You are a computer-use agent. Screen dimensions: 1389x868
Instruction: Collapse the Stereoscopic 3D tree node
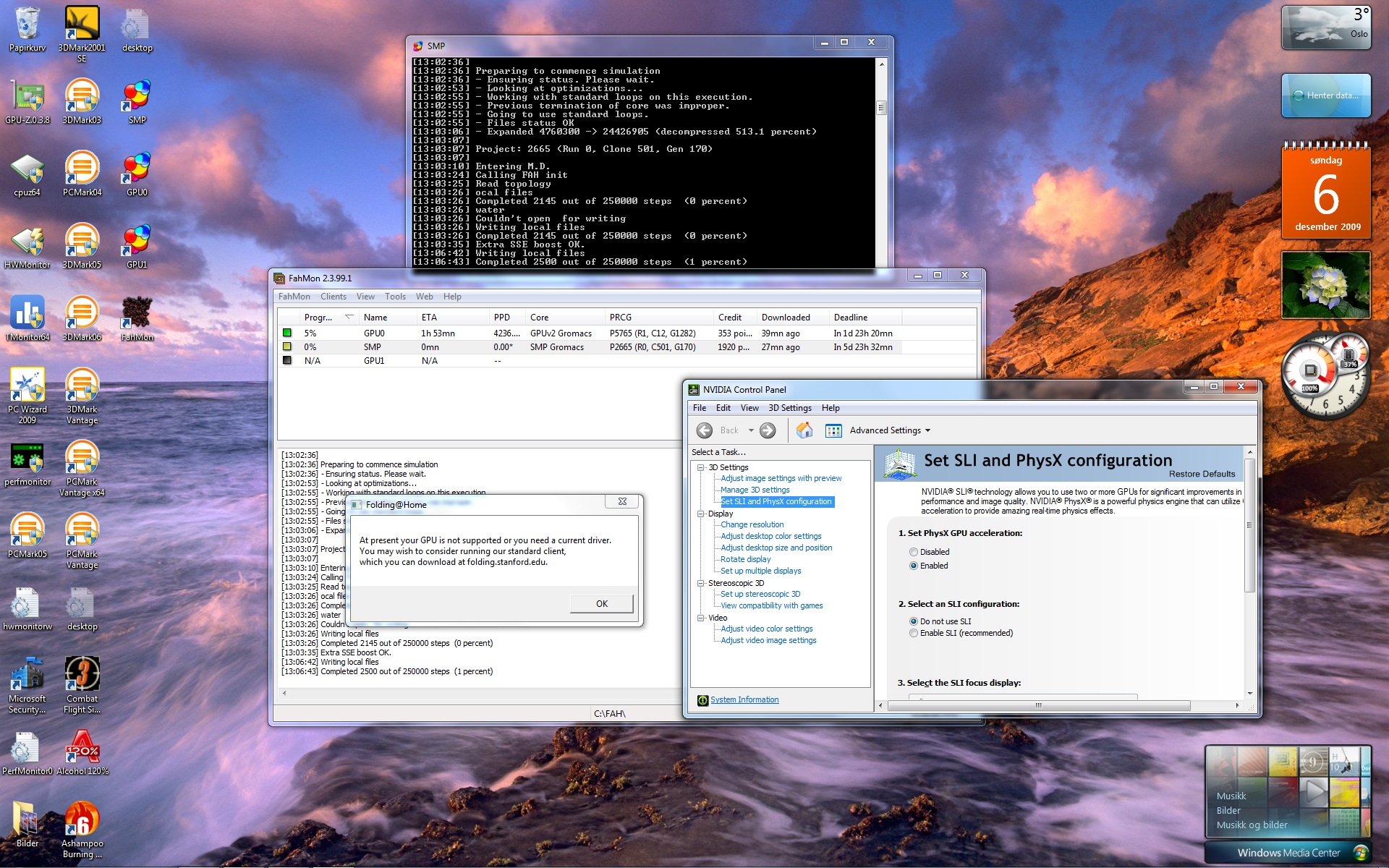click(701, 583)
